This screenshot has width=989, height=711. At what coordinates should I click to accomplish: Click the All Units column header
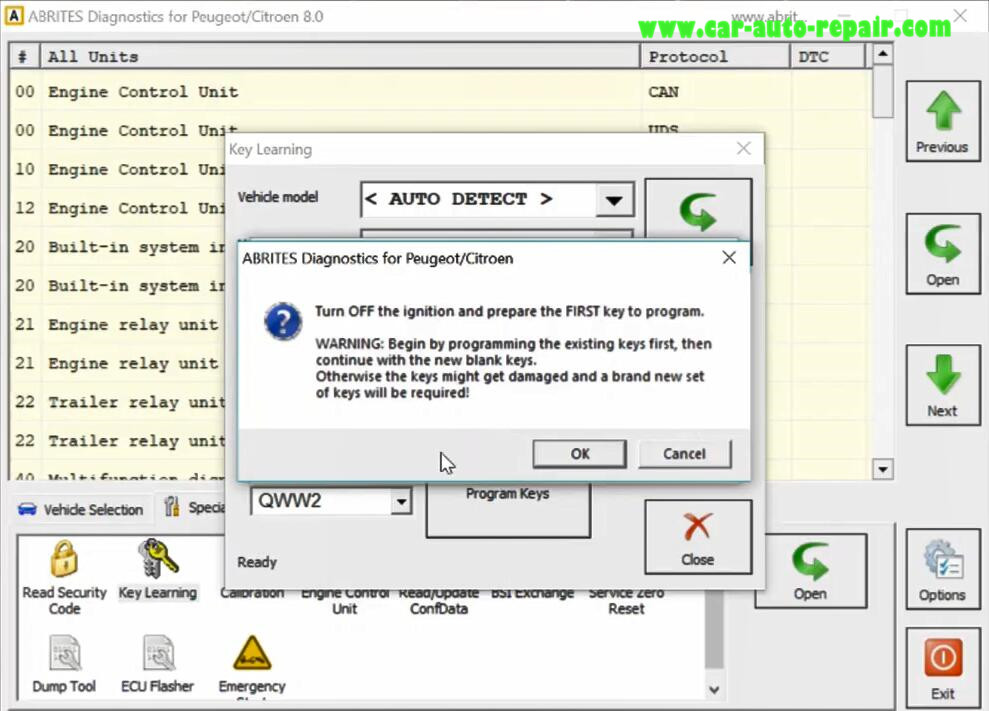tap(340, 57)
